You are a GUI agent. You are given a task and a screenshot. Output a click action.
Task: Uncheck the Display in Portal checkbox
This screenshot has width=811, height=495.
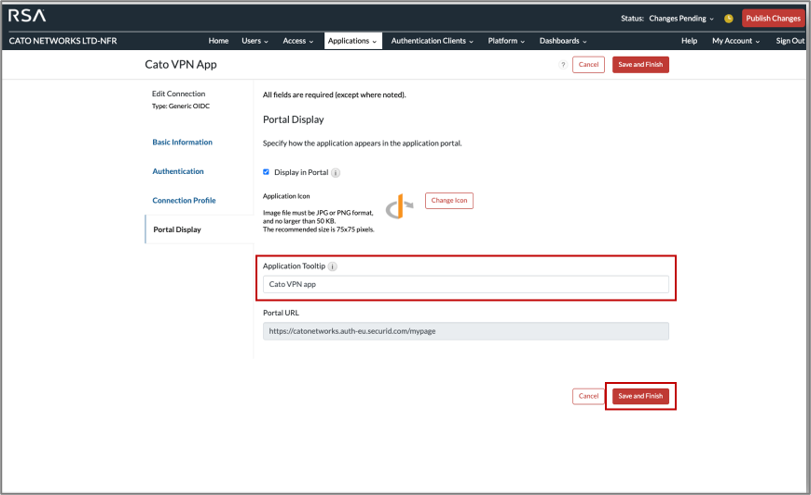pyautogui.click(x=266, y=172)
